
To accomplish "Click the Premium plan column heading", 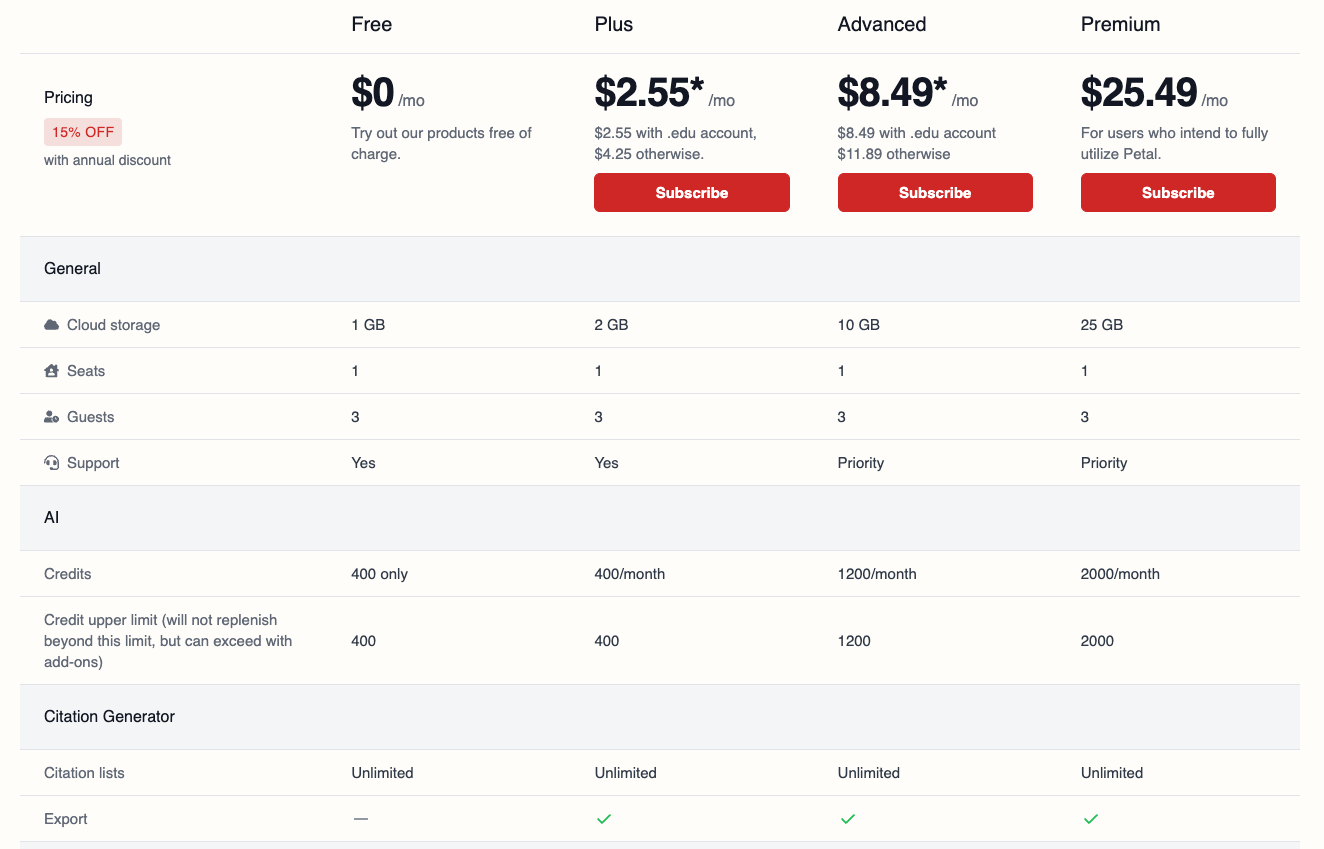I will 1120,24.
